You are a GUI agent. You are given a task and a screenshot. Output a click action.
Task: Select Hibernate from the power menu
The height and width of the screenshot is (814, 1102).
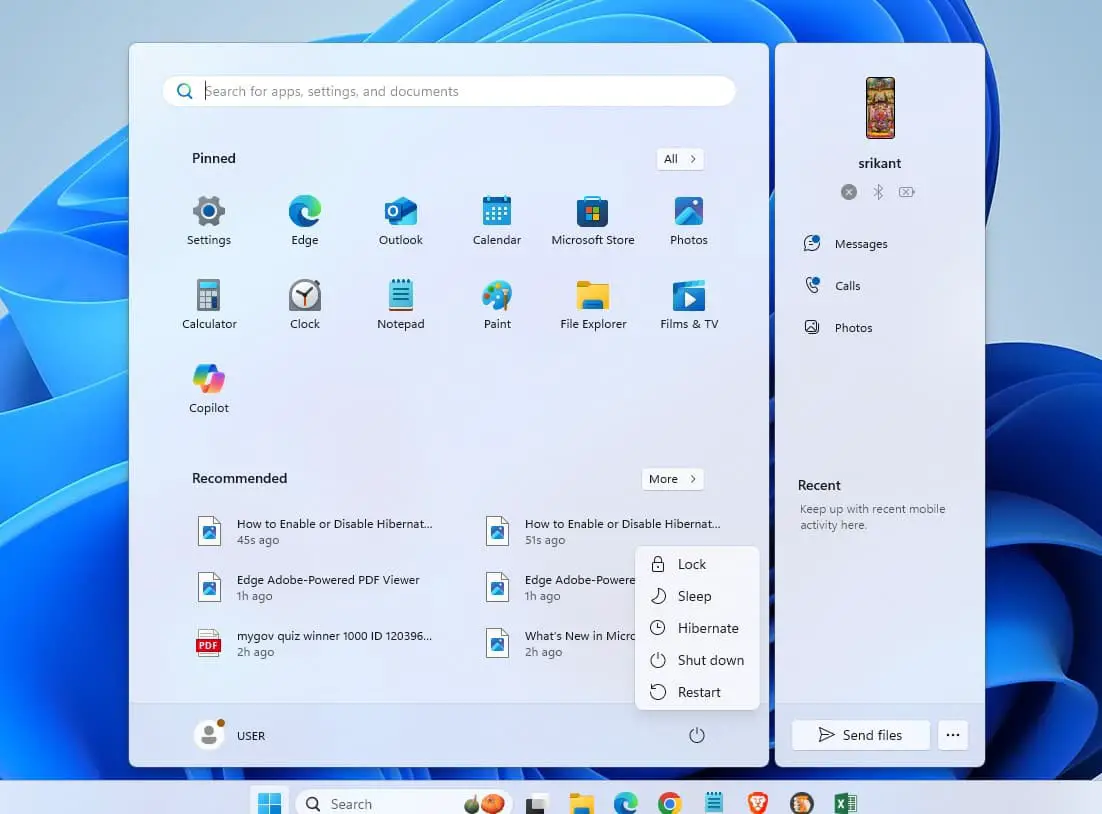pos(707,628)
